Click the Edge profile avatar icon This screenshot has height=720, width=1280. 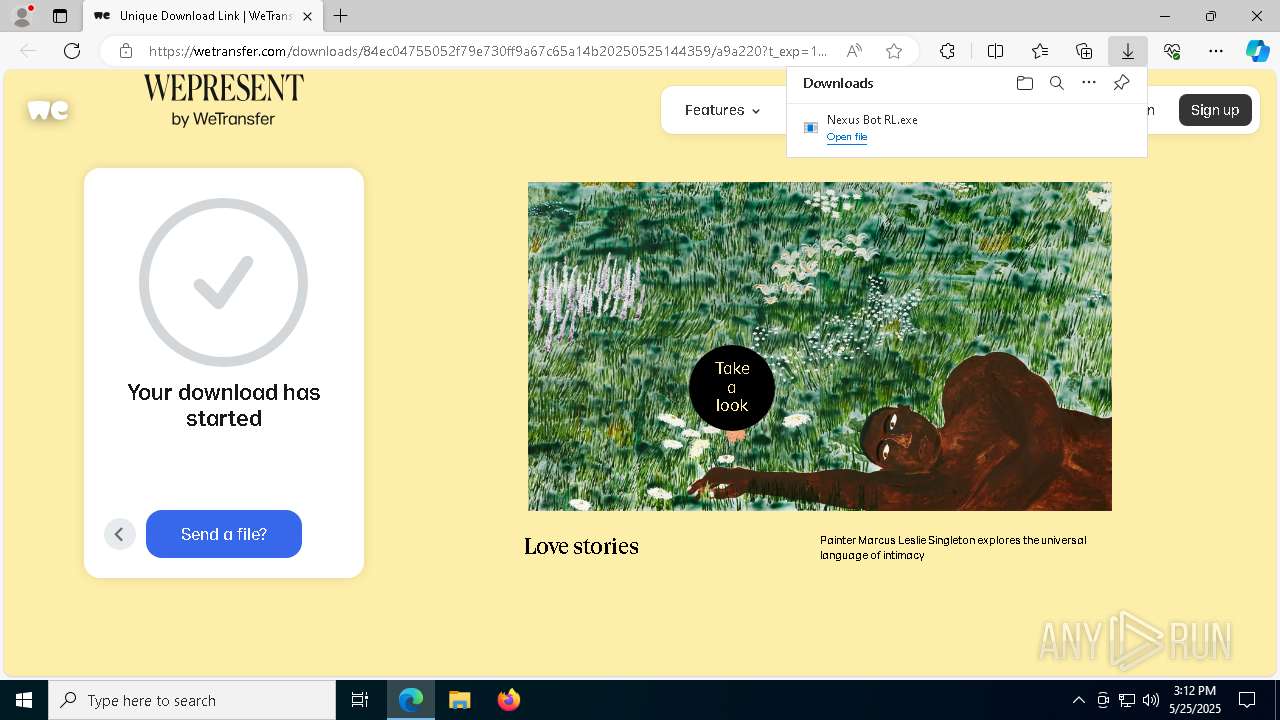click(x=21, y=16)
